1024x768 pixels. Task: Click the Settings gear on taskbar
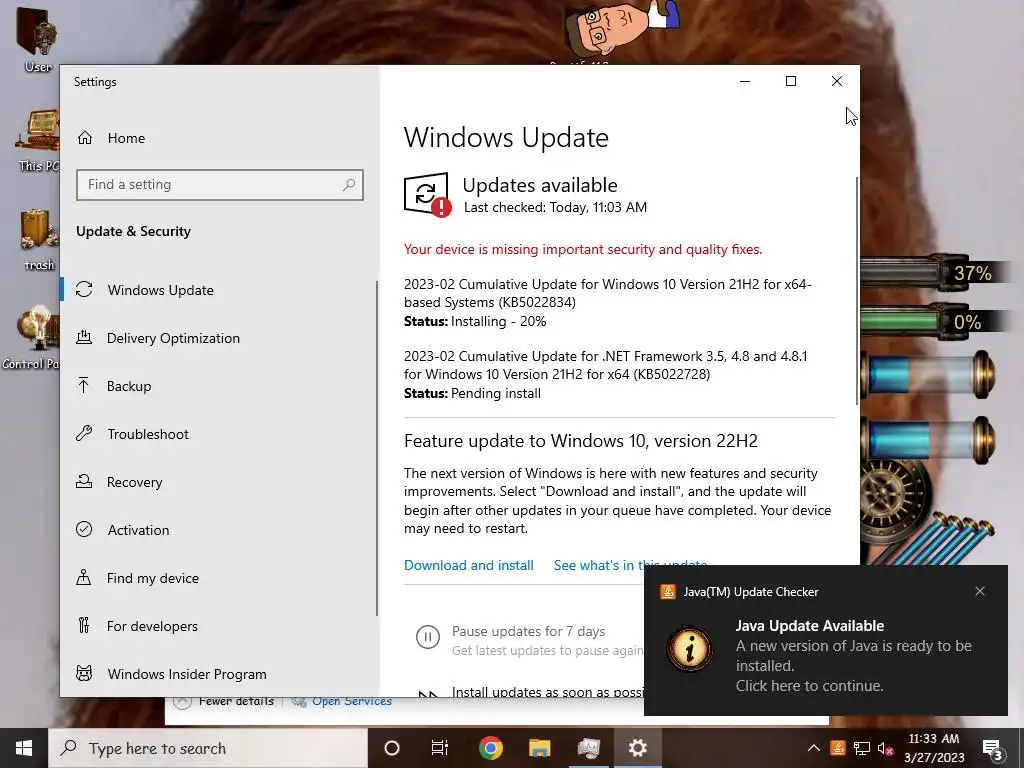click(x=637, y=748)
